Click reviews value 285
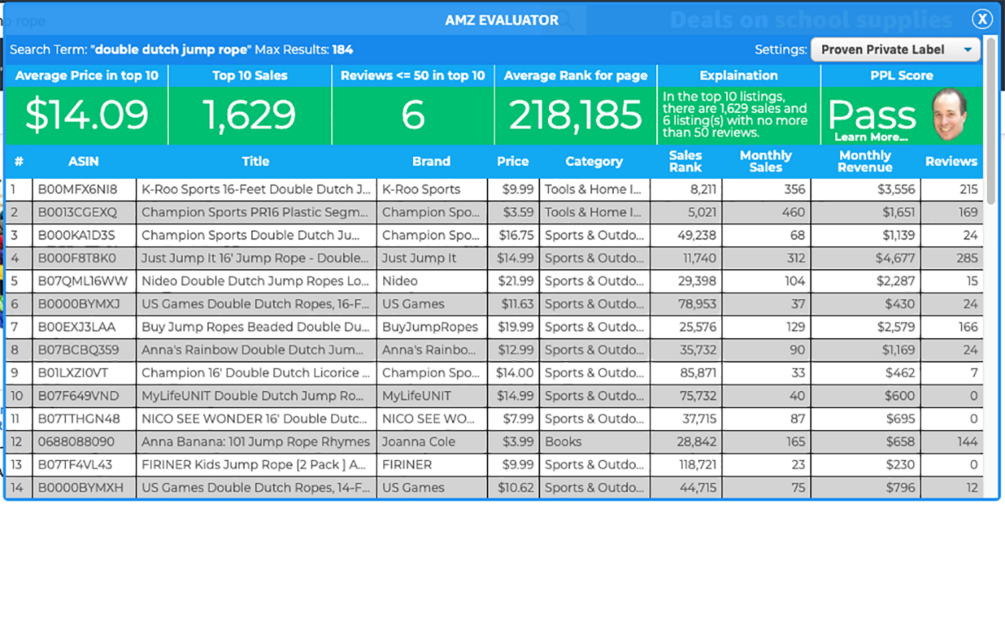 [x=967, y=258]
